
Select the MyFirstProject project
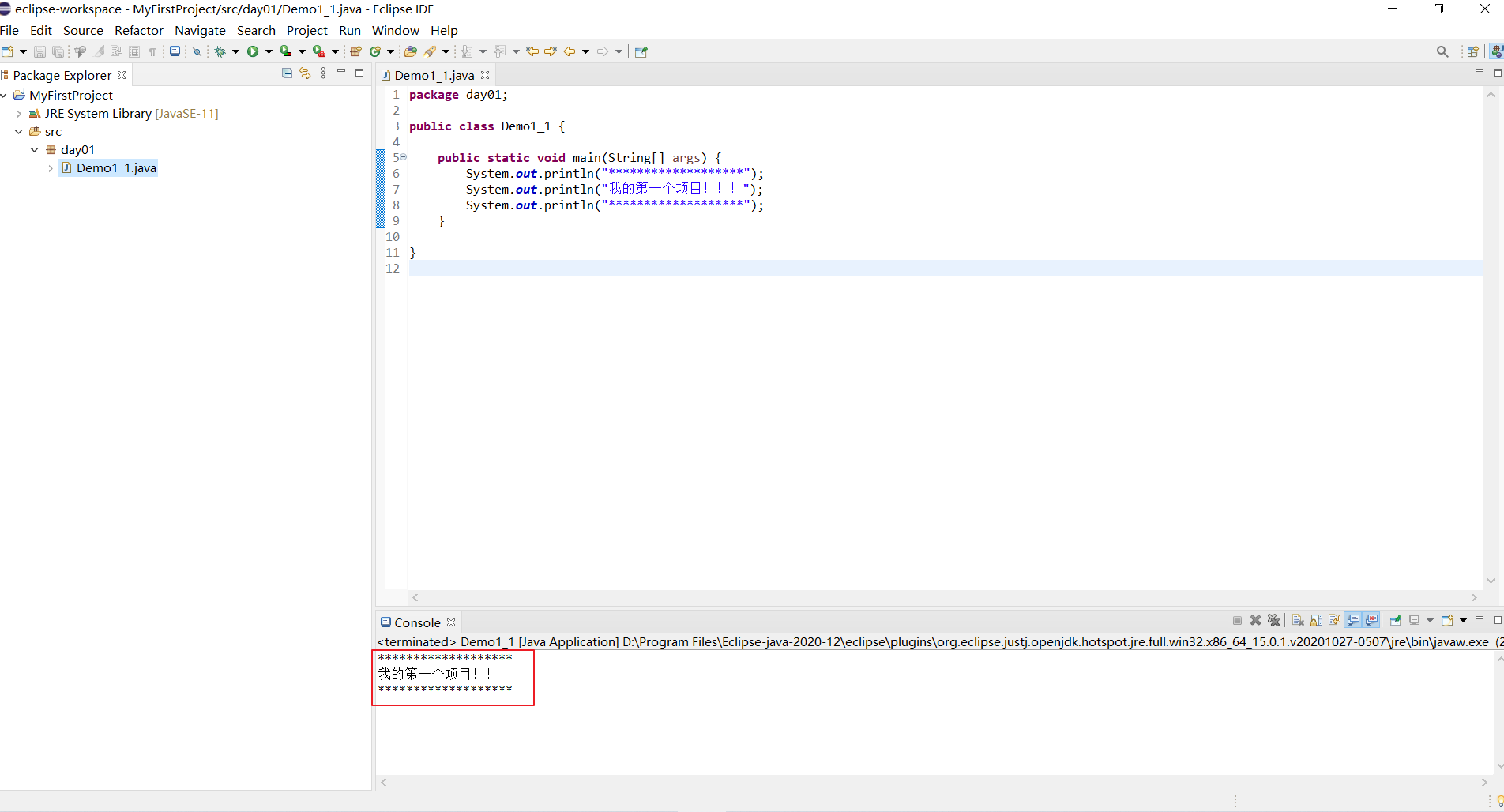pyautogui.click(x=71, y=95)
